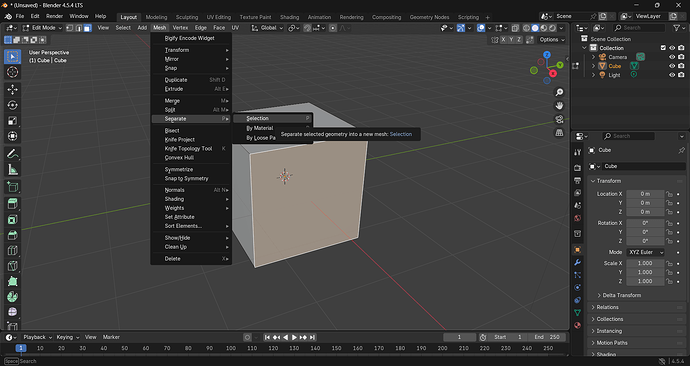Screen dimensions: 690x366
Task: Switch perspective/orthographic view icon
Action: click(x=559, y=132)
